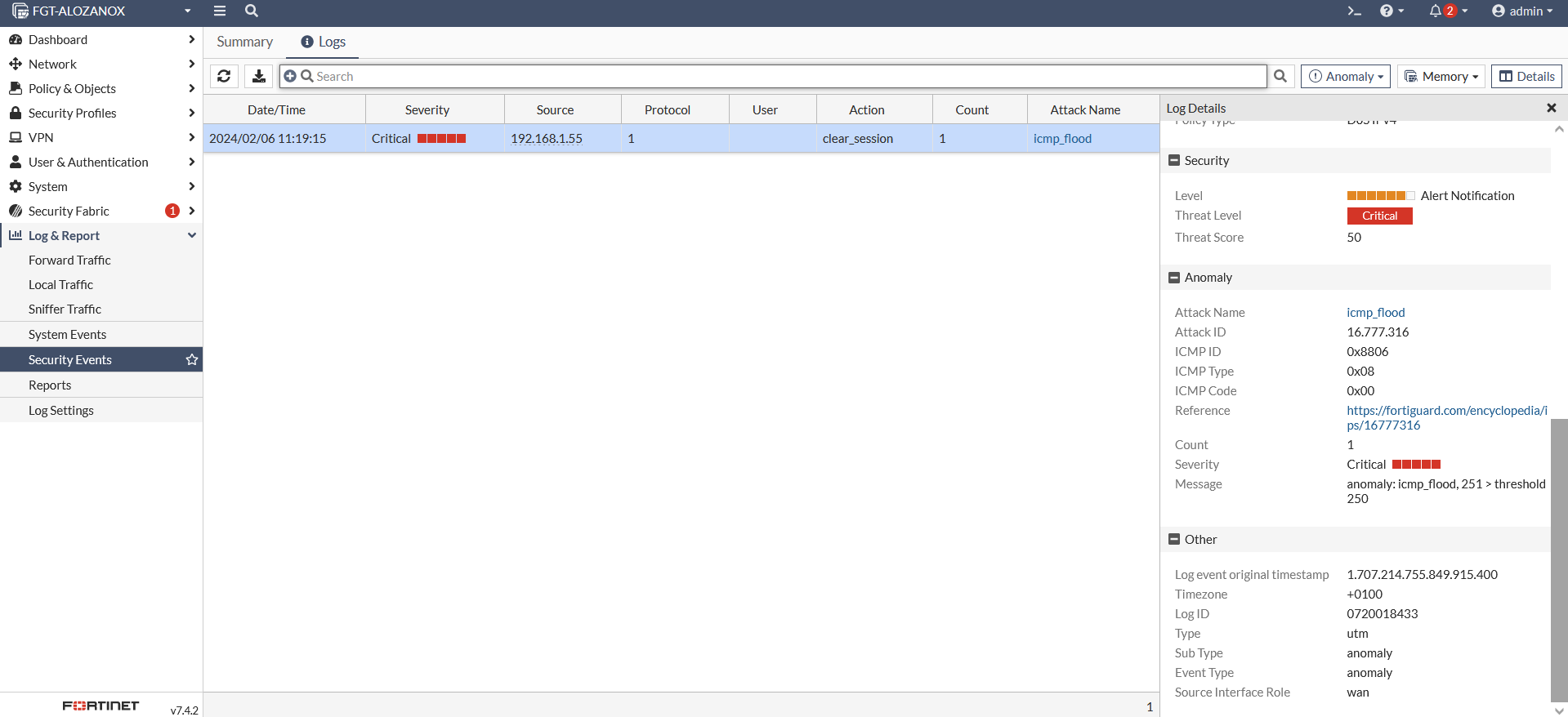Viewport: 1568px width, 717px height.
Task: Collapse the Other section in Log Details
Action: click(1174, 540)
